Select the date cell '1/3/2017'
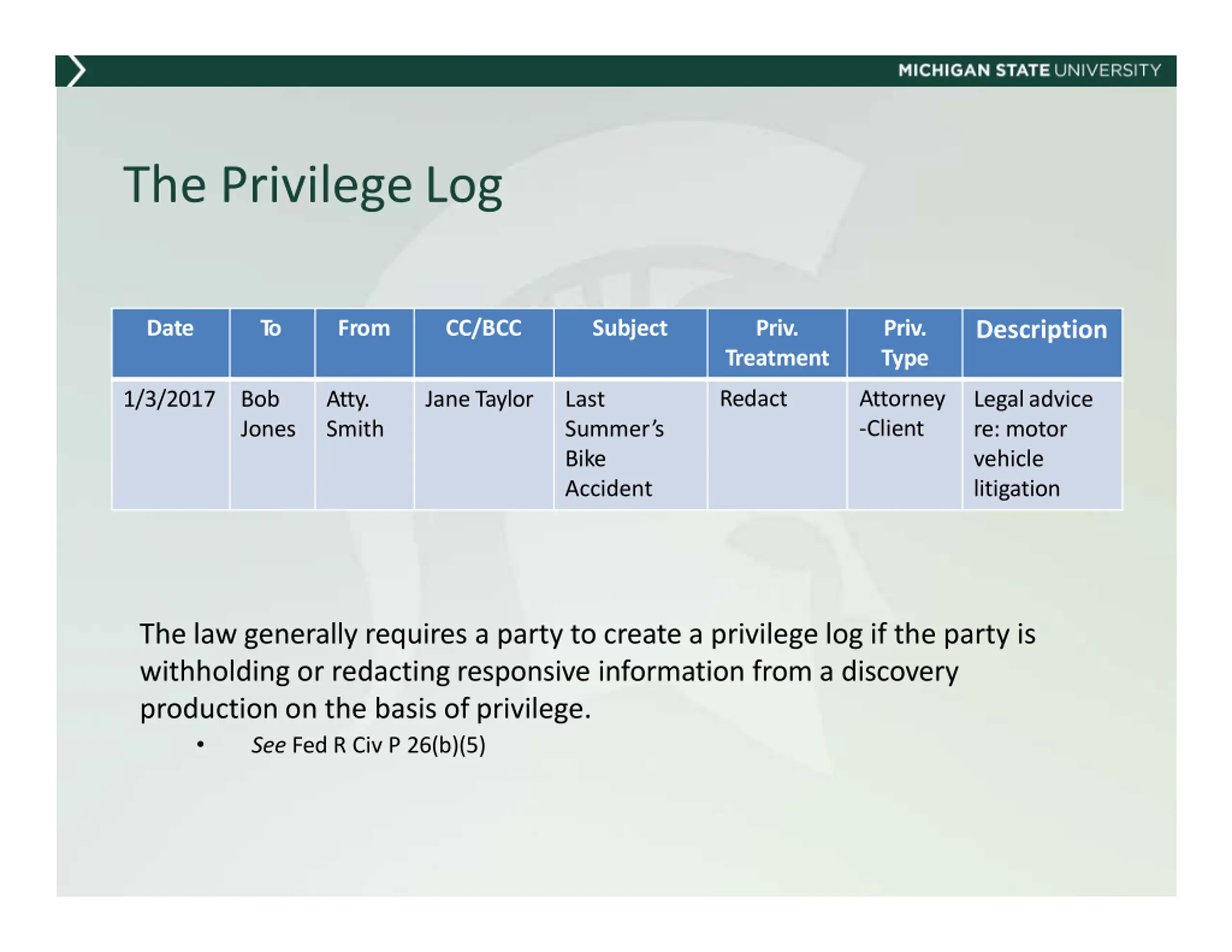 click(171, 445)
